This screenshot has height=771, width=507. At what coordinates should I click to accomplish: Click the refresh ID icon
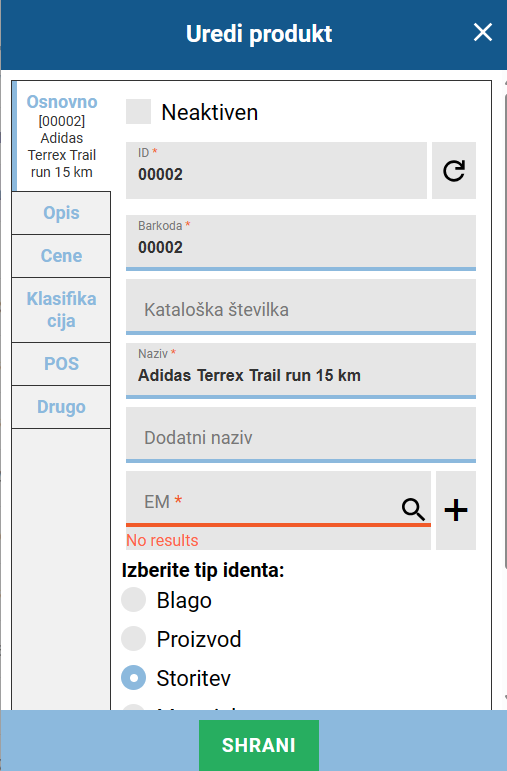453,171
